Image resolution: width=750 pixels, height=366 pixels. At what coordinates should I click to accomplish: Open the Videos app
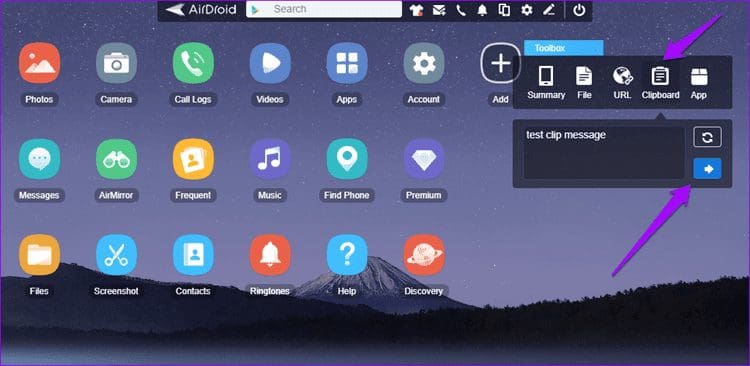point(270,63)
